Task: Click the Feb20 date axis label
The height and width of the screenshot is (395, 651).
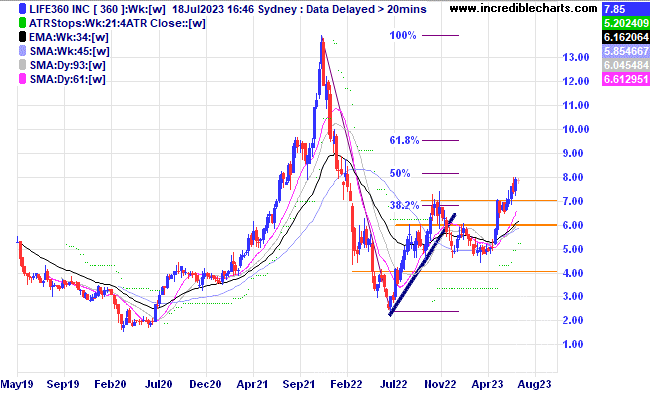Action: pos(110,384)
